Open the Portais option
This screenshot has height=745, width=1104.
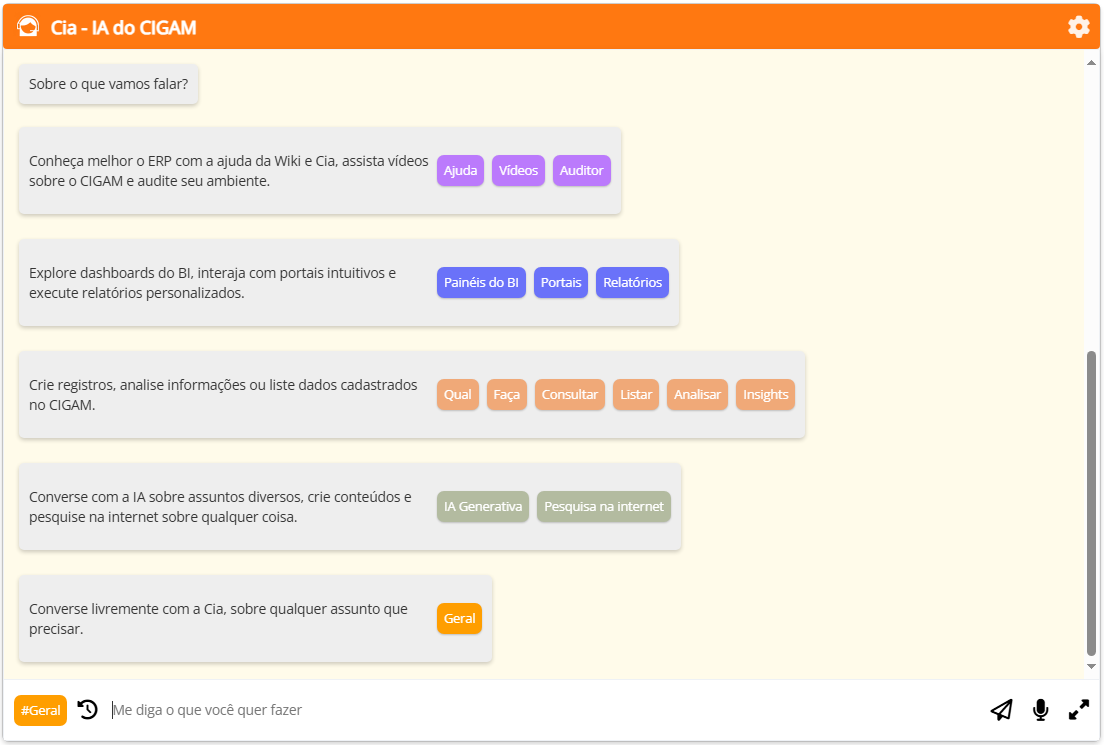click(x=561, y=282)
